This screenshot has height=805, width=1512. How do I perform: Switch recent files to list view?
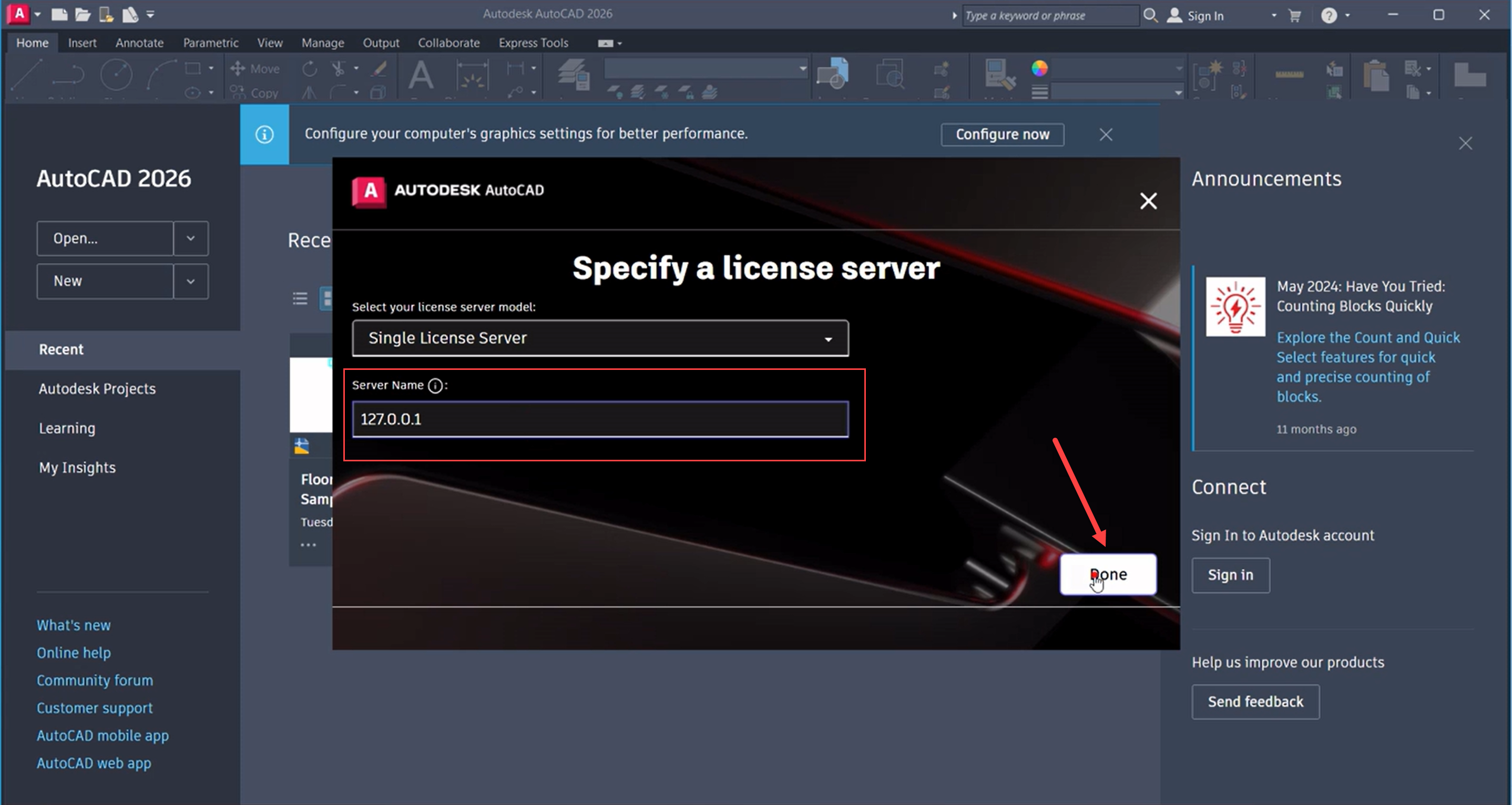click(x=300, y=298)
